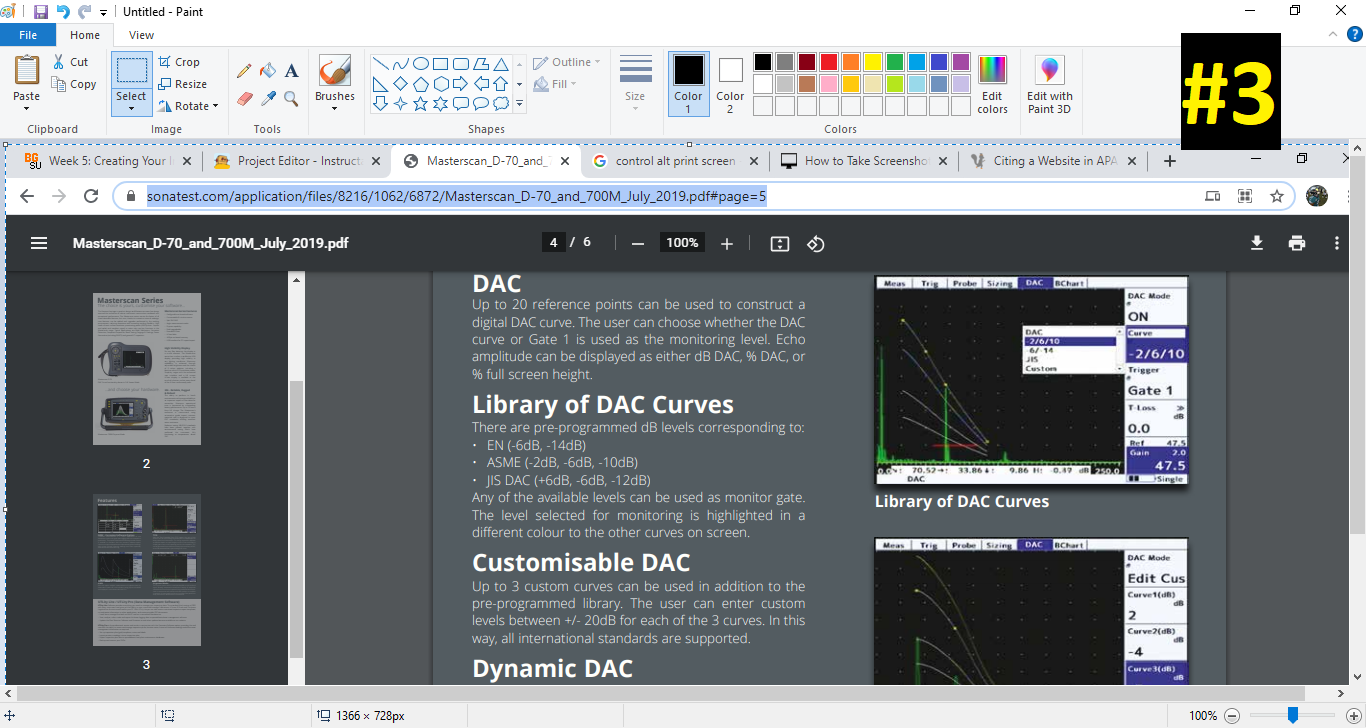Click the PDF page number field
Image resolution: width=1366 pixels, height=728 pixels.
coord(553,243)
